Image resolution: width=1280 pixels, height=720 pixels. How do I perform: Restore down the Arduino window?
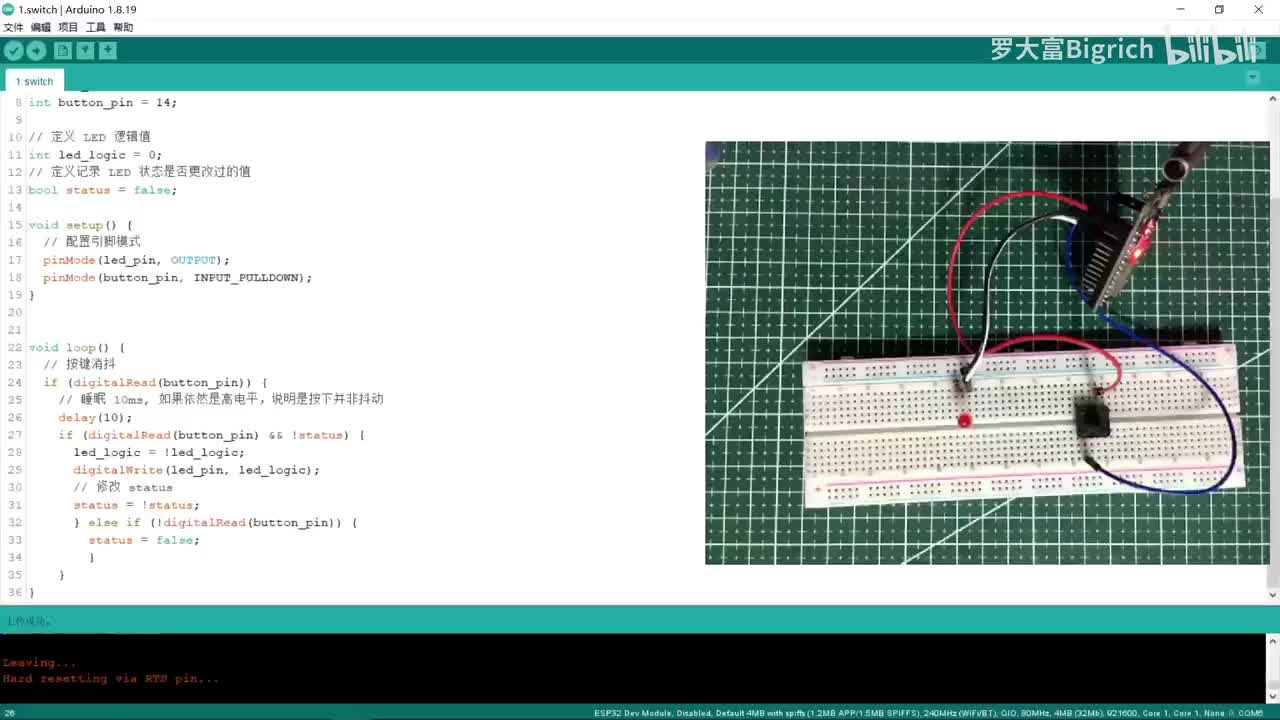pos(1219,9)
